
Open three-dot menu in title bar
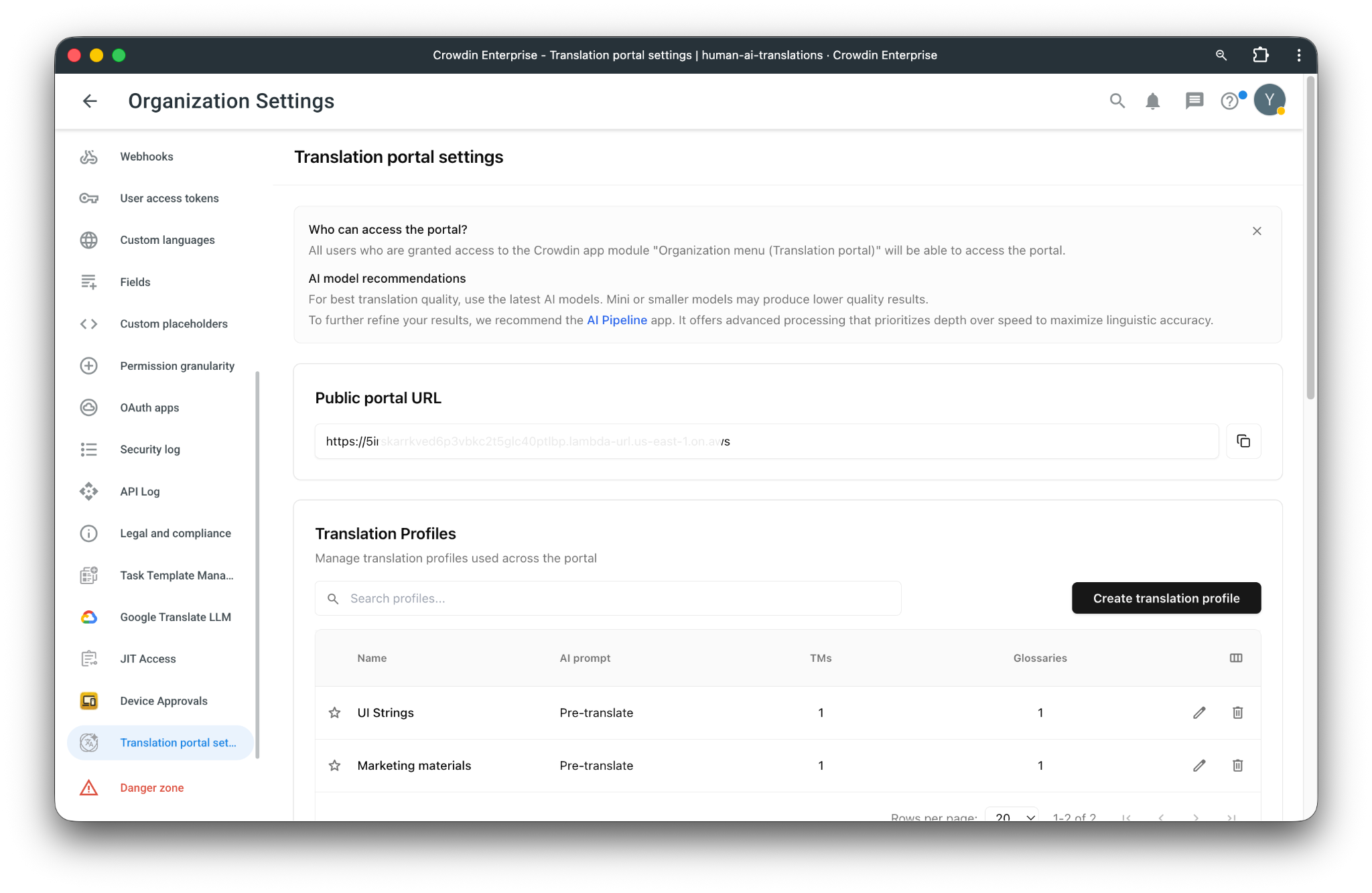(1299, 55)
